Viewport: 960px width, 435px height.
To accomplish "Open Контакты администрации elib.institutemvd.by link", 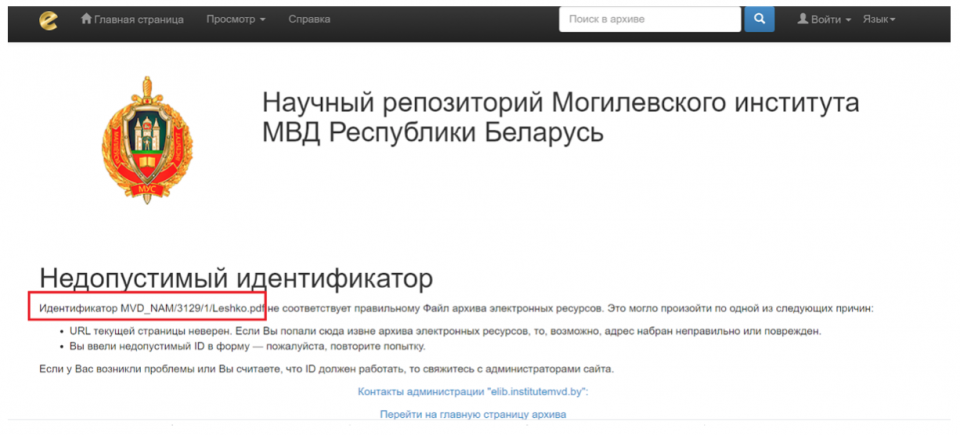I will click(473, 392).
